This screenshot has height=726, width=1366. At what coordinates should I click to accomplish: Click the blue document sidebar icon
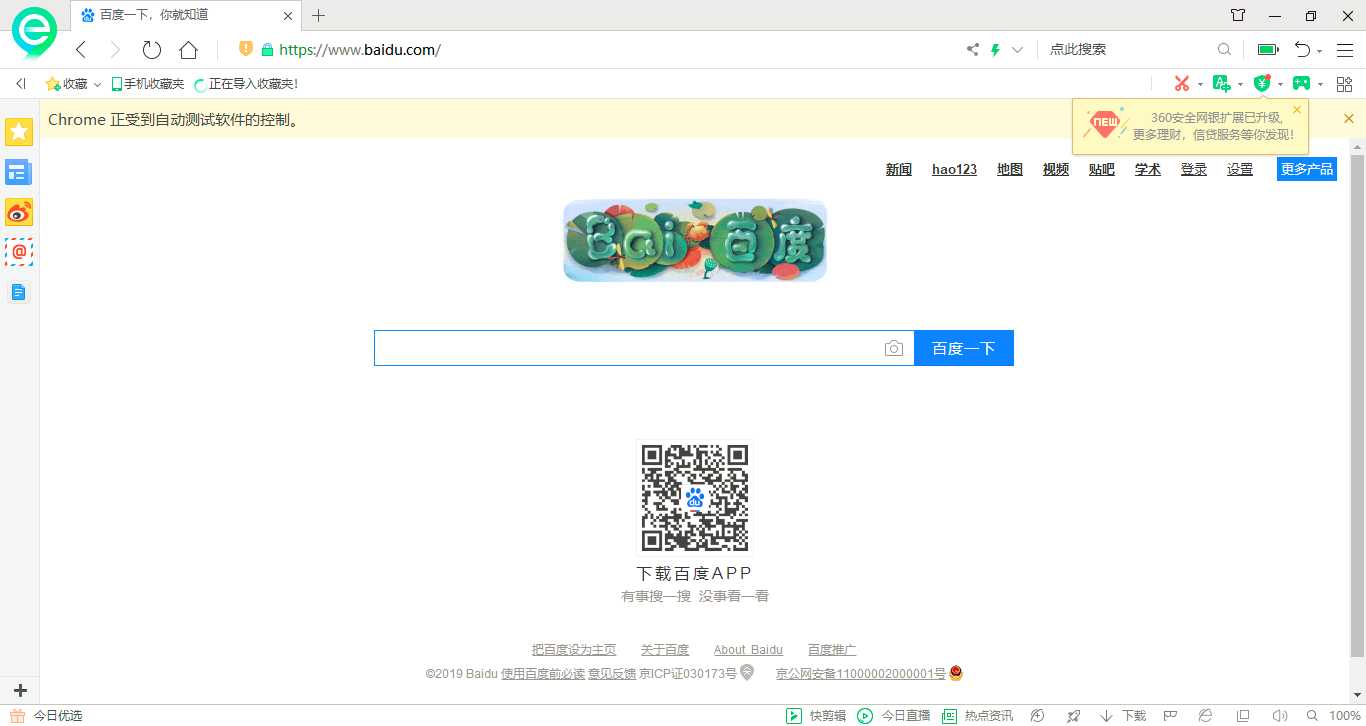pos(19,292)
